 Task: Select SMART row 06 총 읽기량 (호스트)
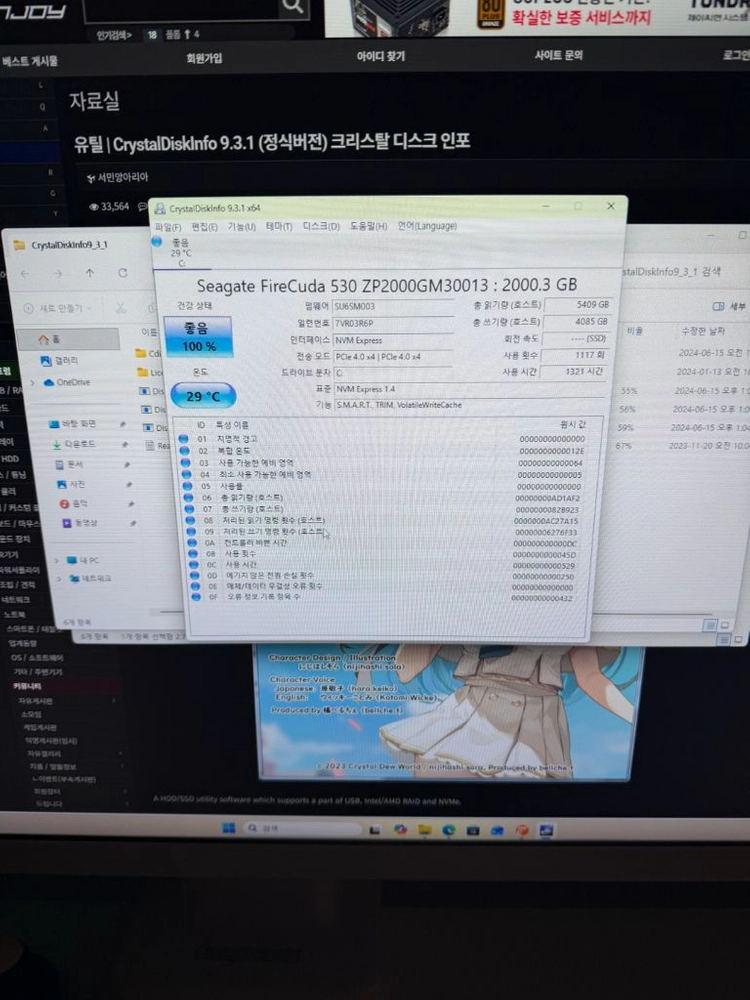[x=383, y=497]
